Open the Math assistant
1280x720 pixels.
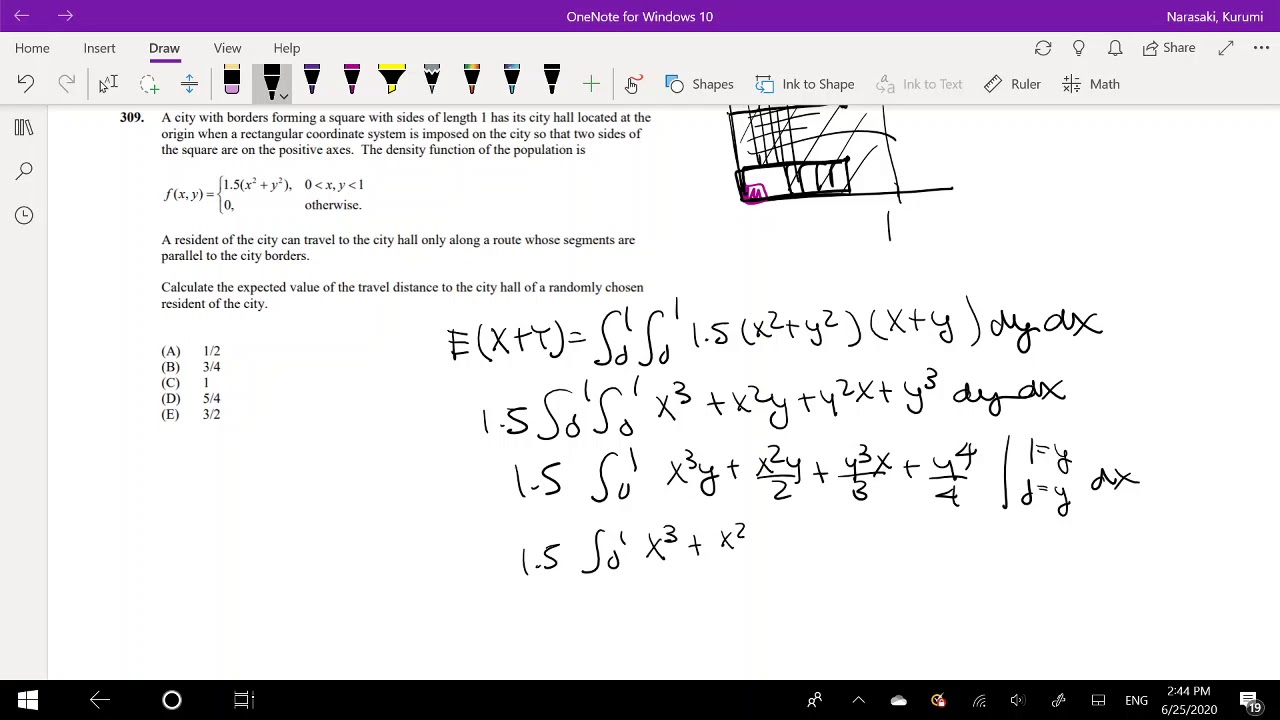[1091, 84]
